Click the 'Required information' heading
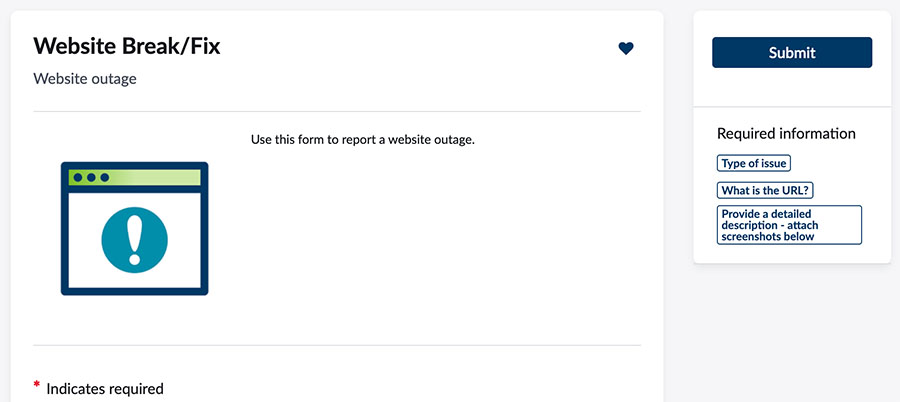Viewport: 900px width, 402px height. (x=786, y=134)
